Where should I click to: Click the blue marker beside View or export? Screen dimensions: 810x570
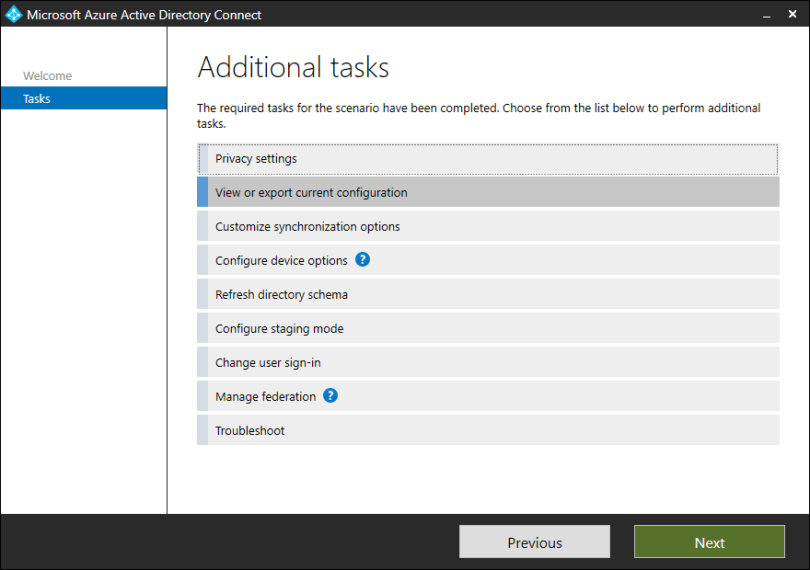202,193
